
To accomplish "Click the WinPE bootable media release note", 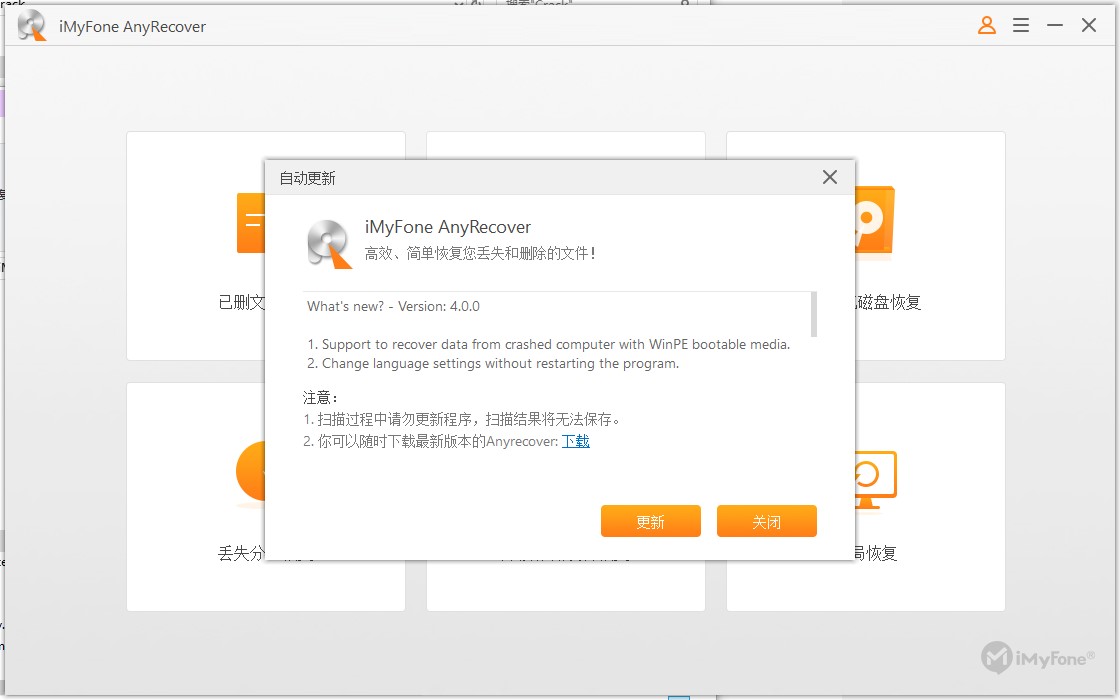I will click(x=549, y=344).
